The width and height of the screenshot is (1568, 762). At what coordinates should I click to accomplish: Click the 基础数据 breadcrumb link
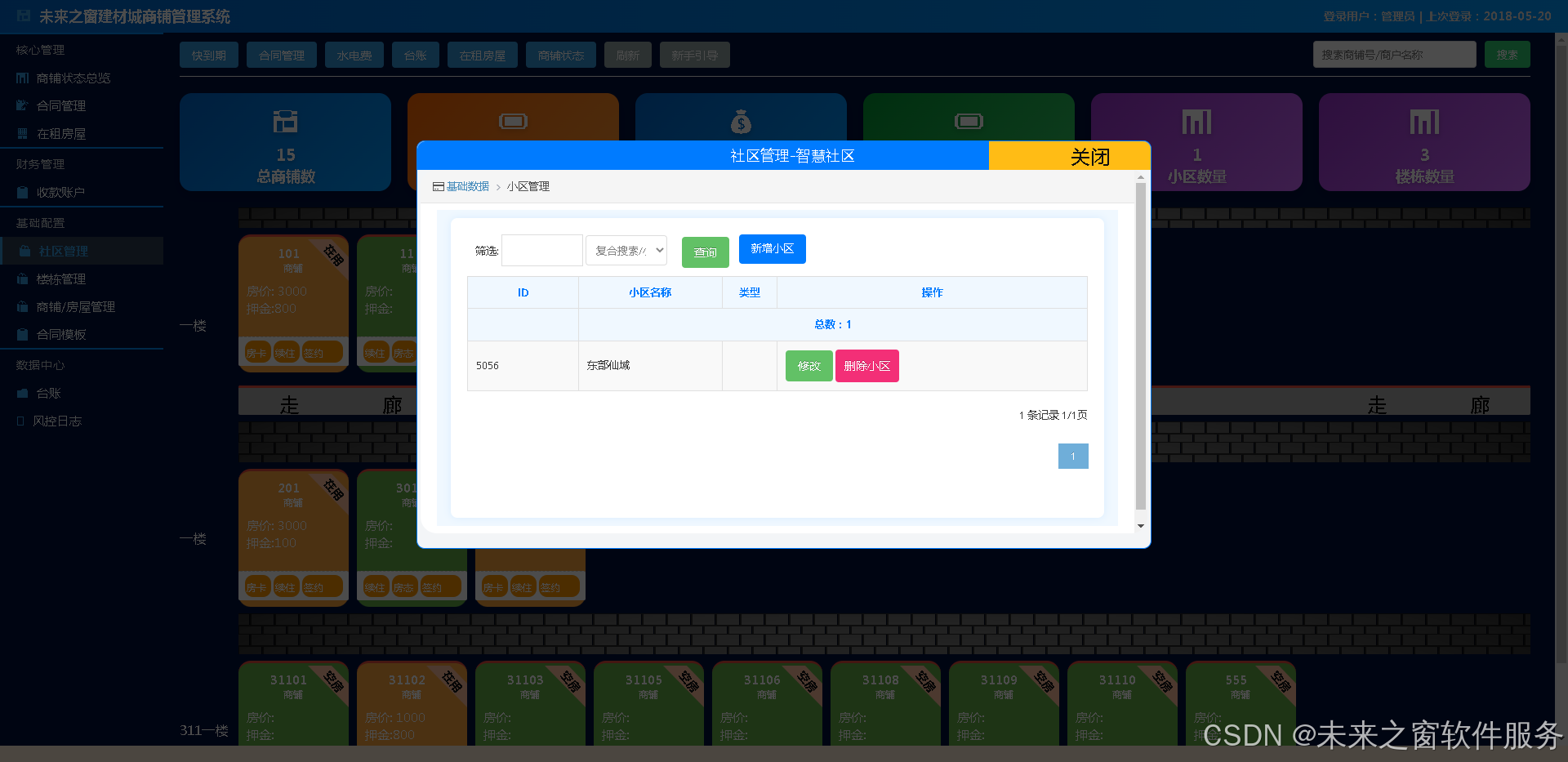pyautogui.click(x=468, y=187)
